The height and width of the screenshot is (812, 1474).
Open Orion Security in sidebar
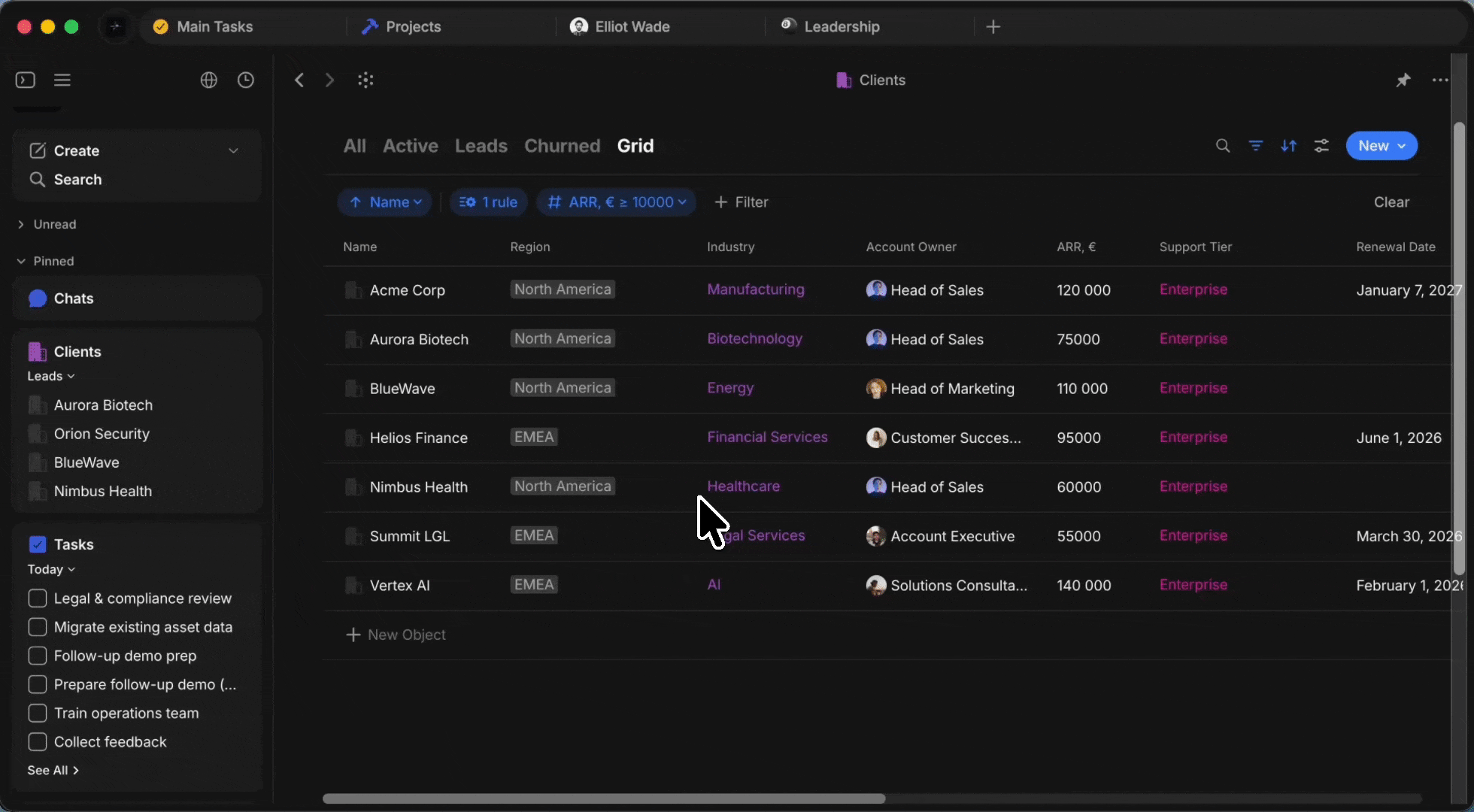pyautogui.click(x=102, y=434)
